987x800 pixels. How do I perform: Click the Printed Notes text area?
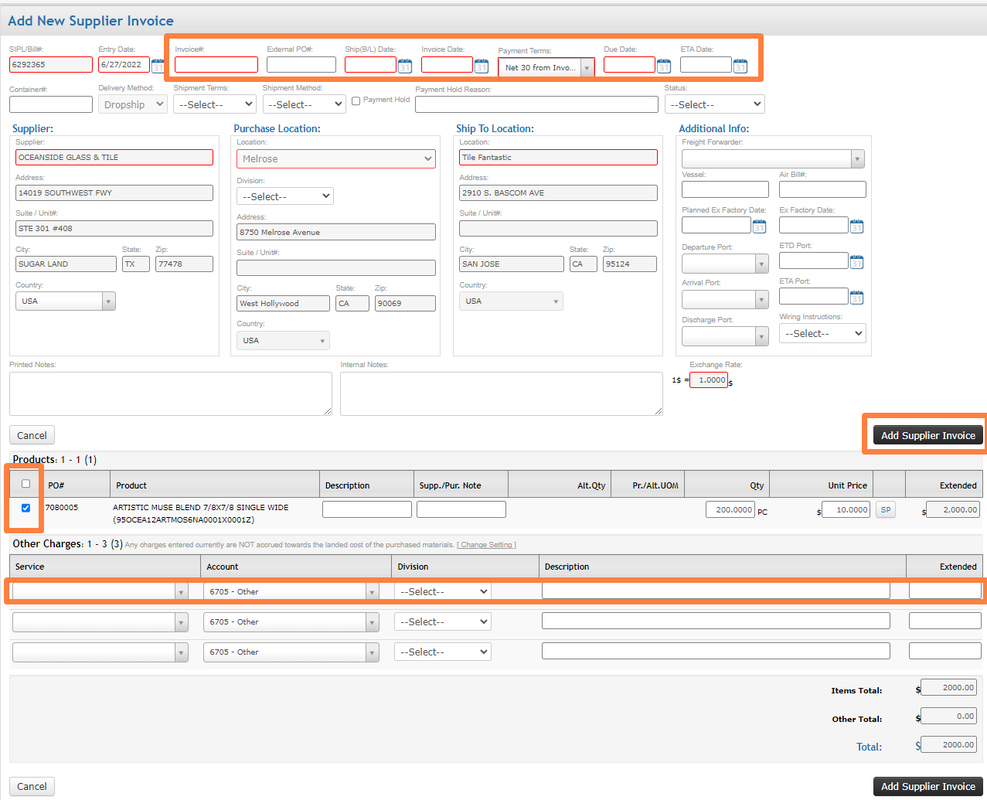coord(171,393)
